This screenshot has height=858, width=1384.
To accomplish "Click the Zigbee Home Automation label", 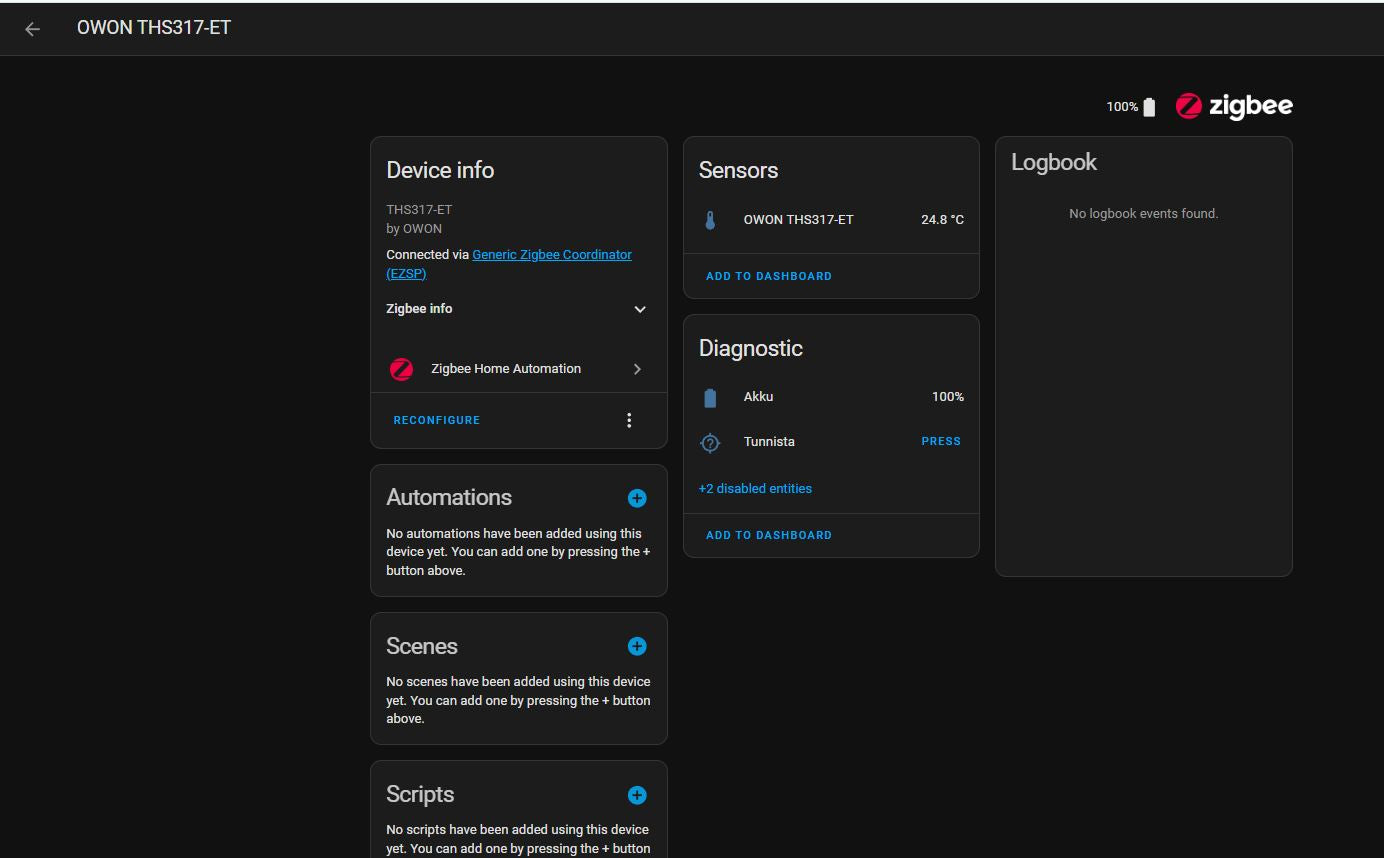I will 506,369.
